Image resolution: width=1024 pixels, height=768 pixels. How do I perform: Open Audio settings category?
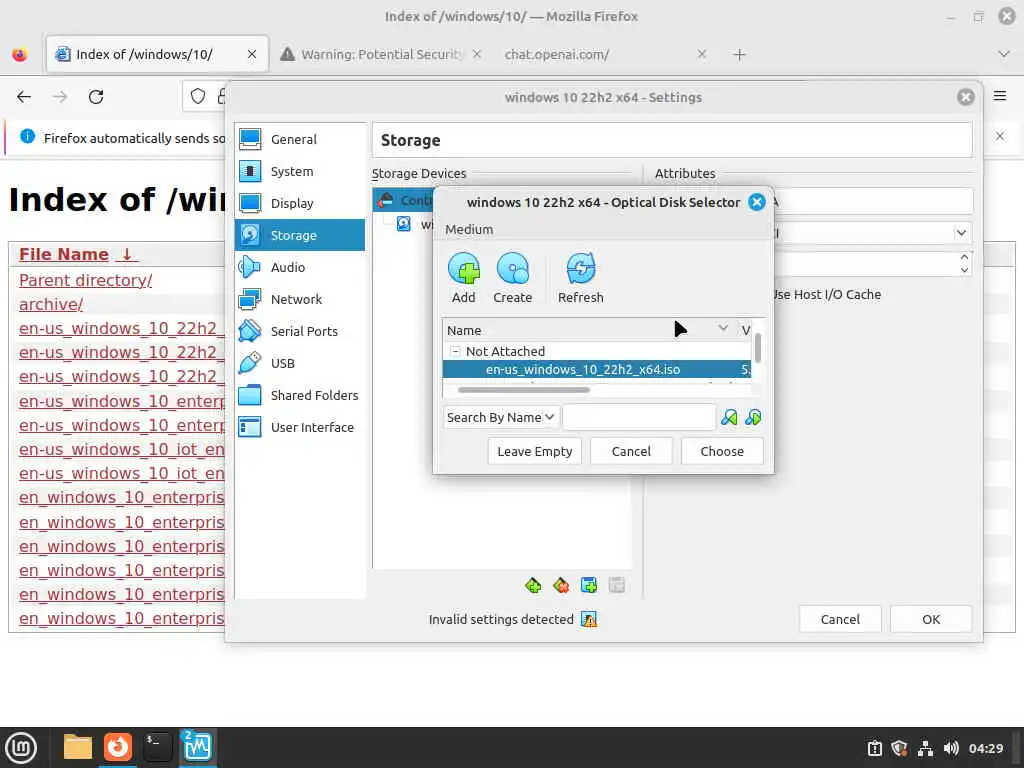pos(300,267)
